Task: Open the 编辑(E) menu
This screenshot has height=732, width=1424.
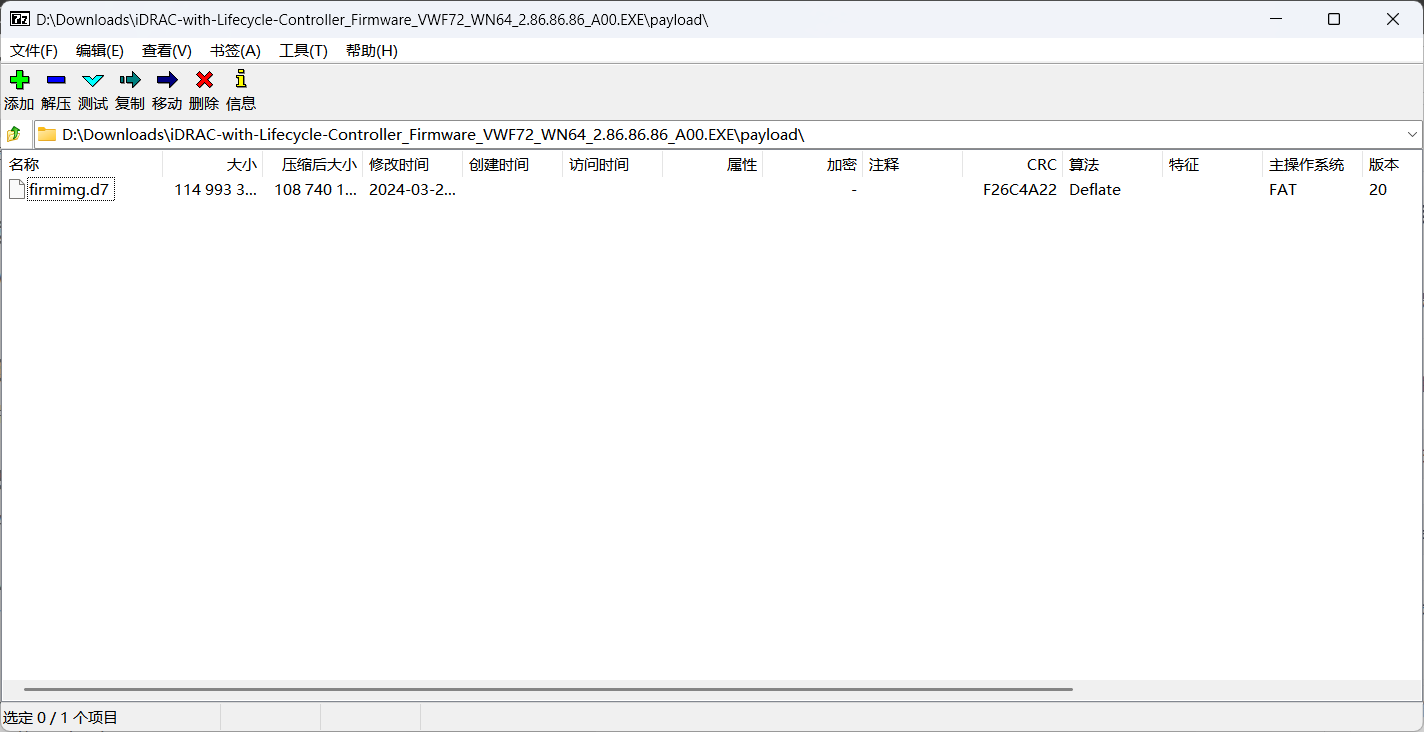Action: click(100, 51)
